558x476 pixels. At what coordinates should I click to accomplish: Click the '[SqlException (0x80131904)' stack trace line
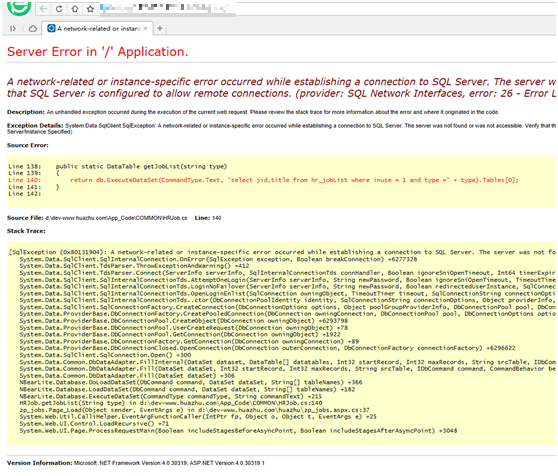[x=282, y=252]
